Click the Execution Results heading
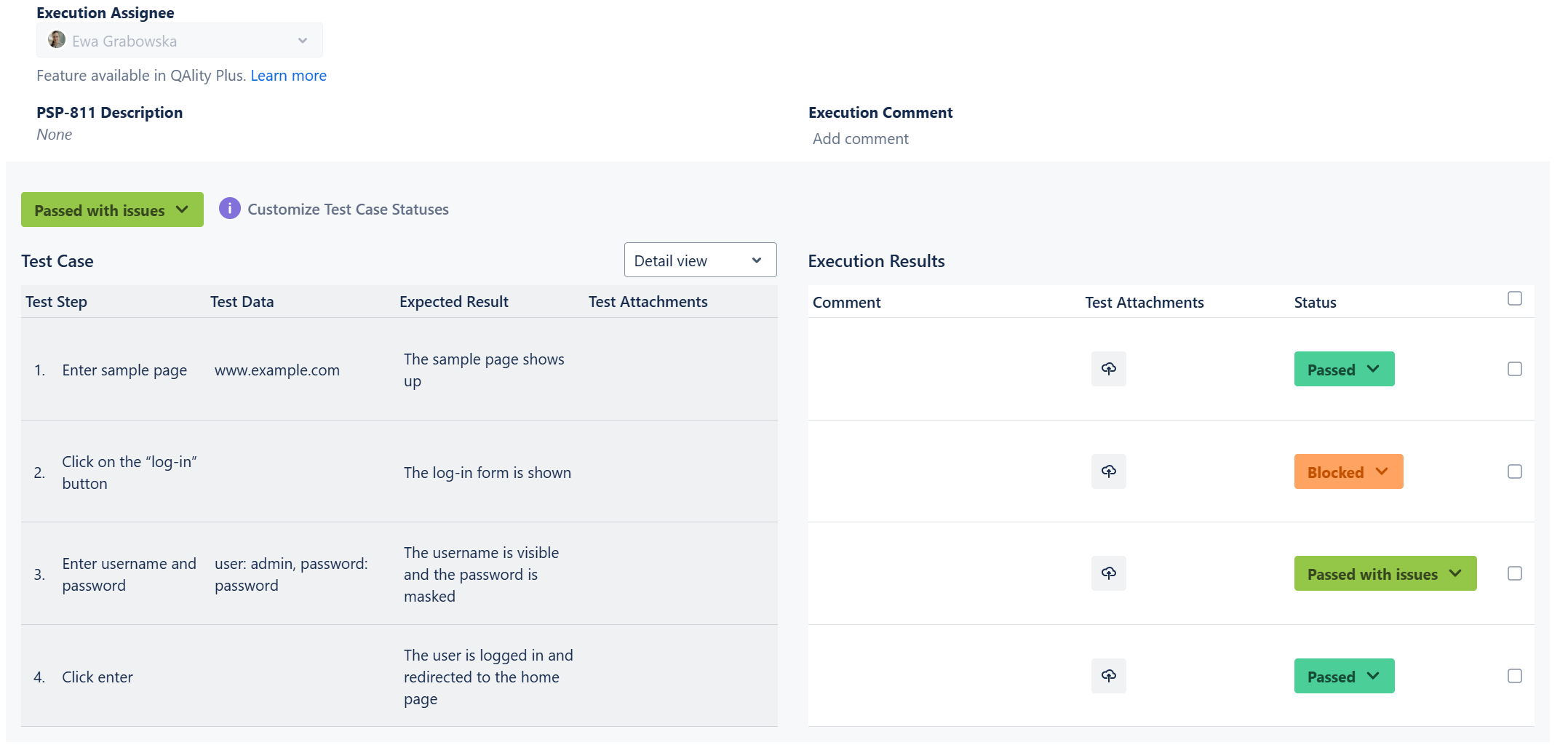This screenshot has width=1568, height=753. (x=876, y=261)
